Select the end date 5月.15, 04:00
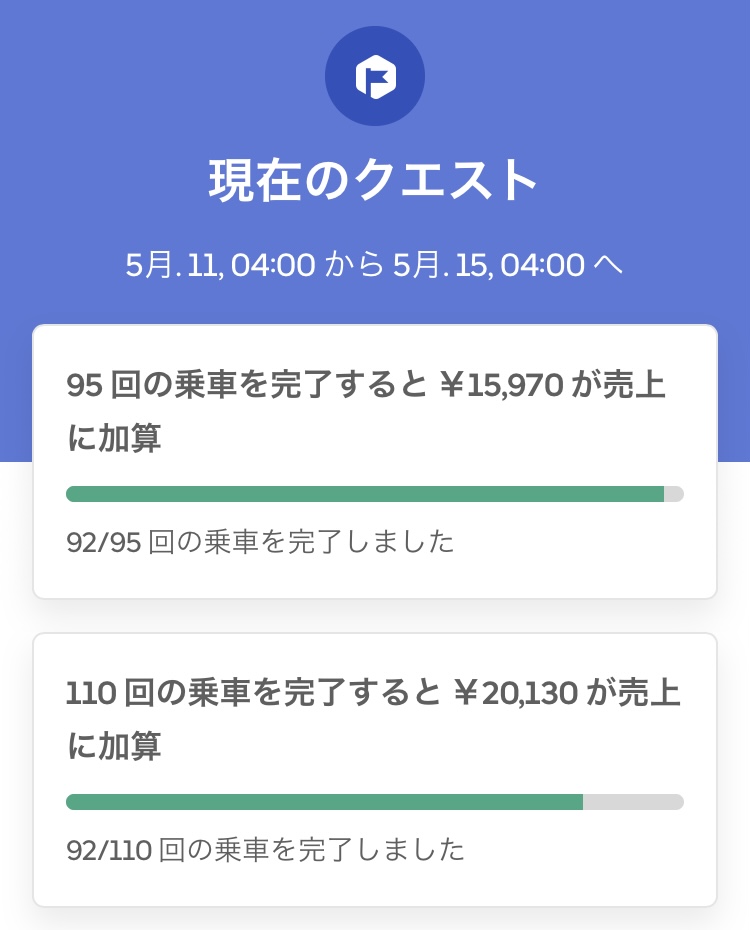 [x=488, y=265]
